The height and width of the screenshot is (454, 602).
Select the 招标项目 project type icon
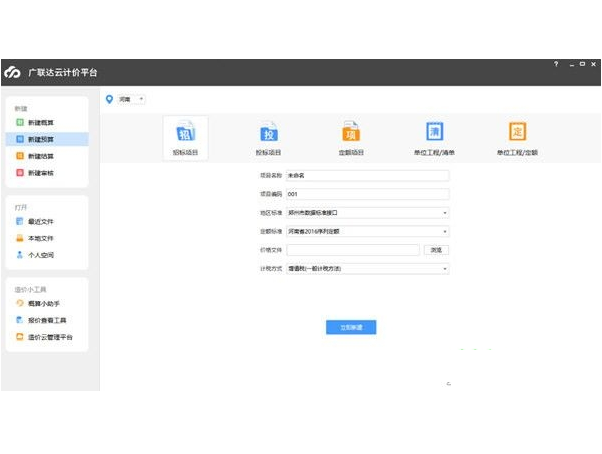pos(185,133)
